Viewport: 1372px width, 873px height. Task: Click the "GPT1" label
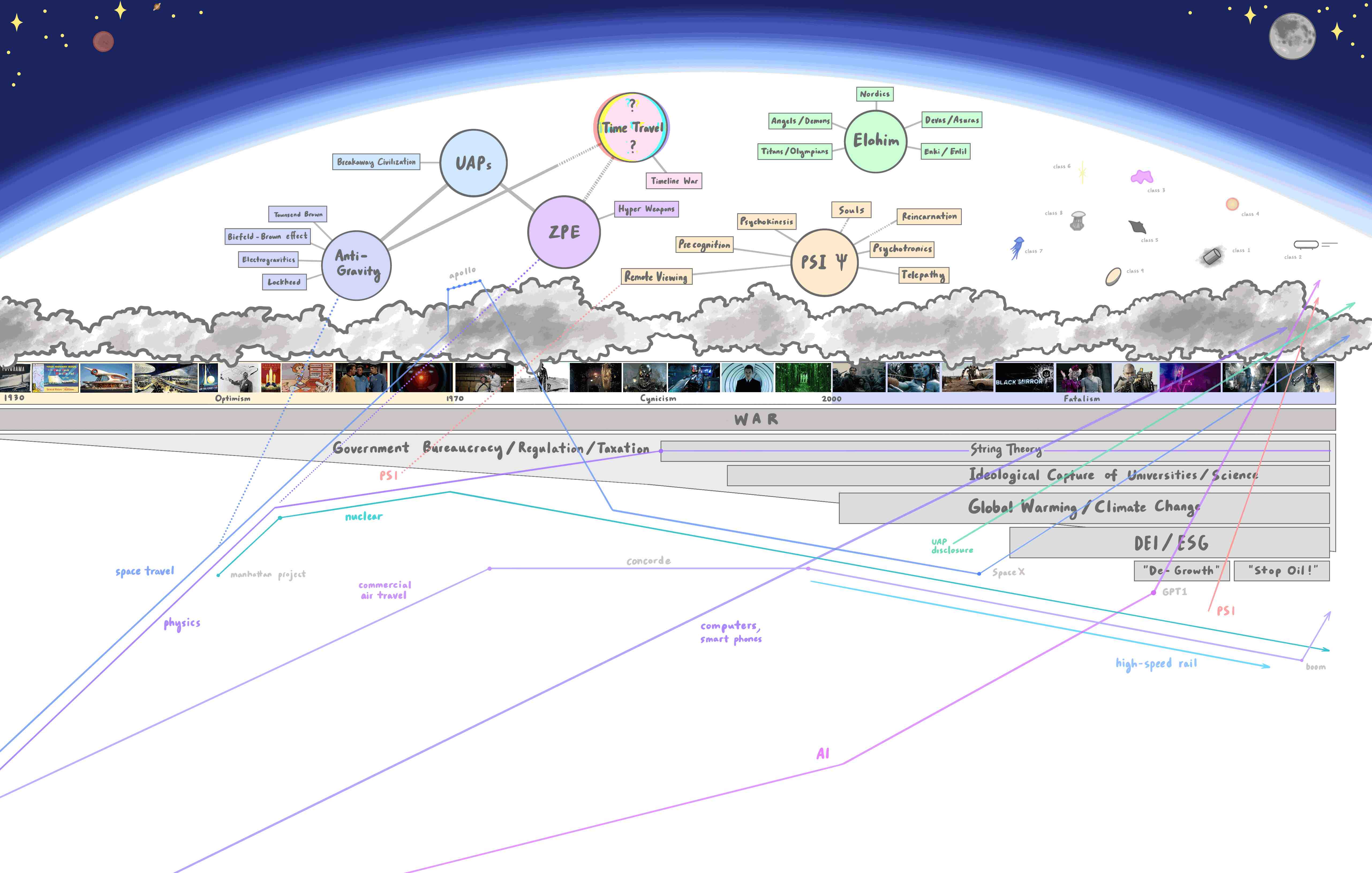(1174, 592)
